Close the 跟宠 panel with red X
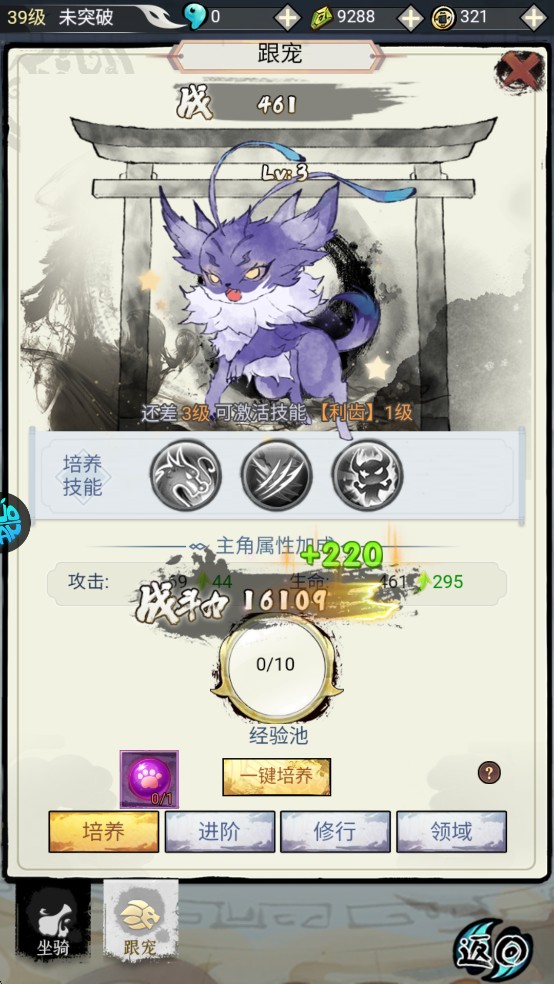 click(x=519, y=70)
